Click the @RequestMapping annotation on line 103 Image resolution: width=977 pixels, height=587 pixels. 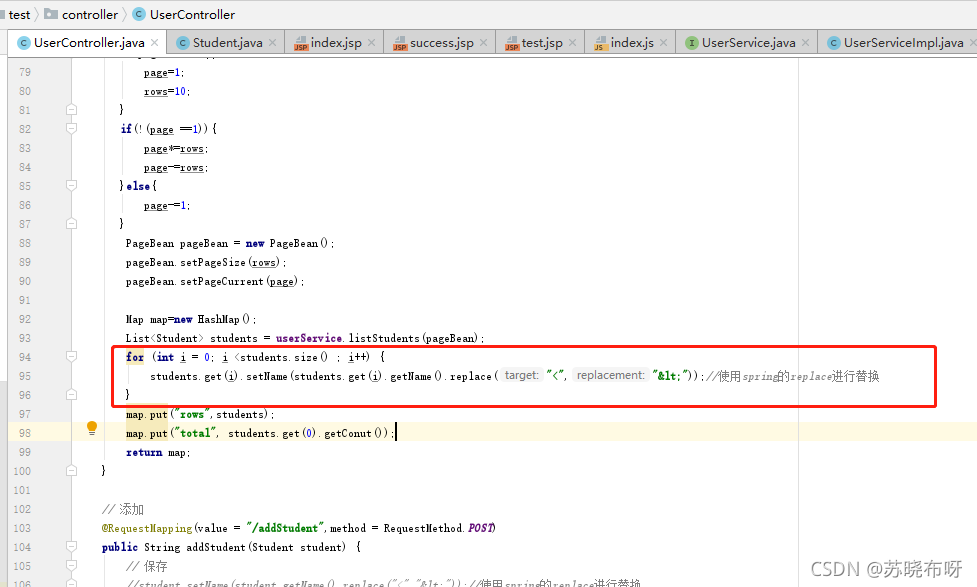pyautogui.click(x=147, y=528)
